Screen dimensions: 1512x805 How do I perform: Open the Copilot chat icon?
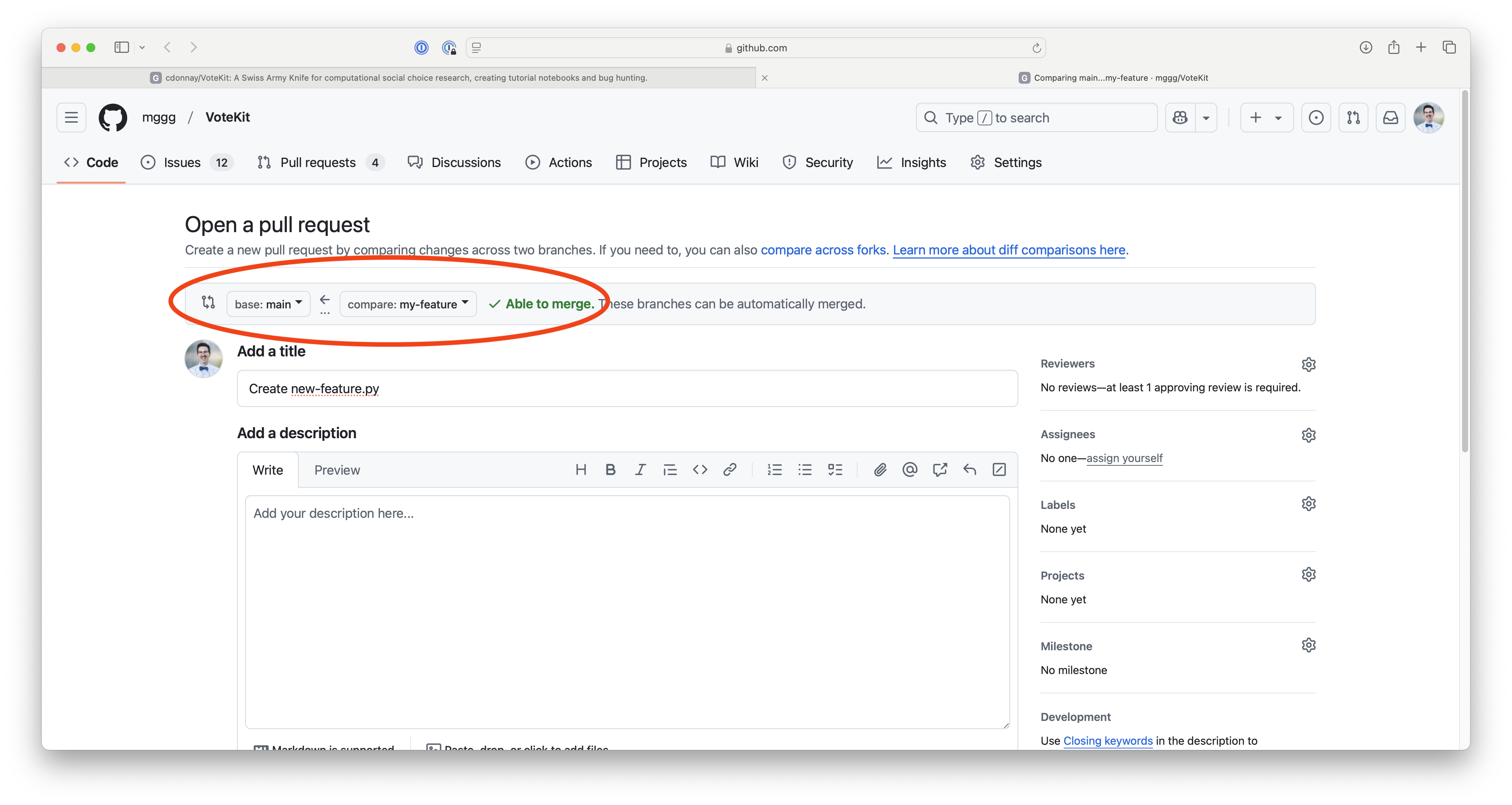coord(1180,117)
